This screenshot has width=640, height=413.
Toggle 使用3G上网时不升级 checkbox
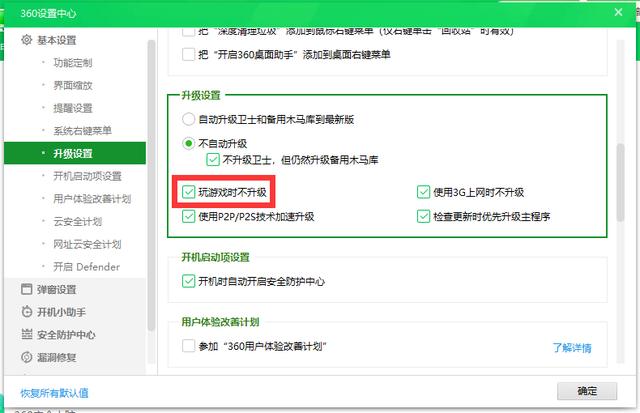(423, 192)
